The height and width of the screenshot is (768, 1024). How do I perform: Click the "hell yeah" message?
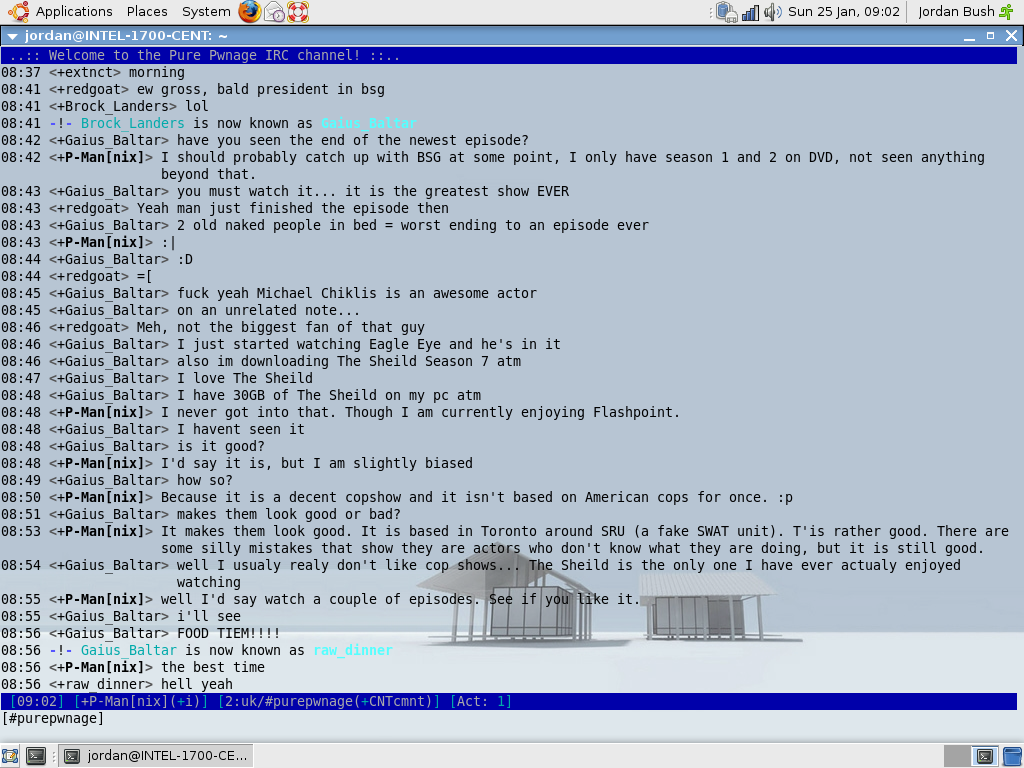point(197,684)
